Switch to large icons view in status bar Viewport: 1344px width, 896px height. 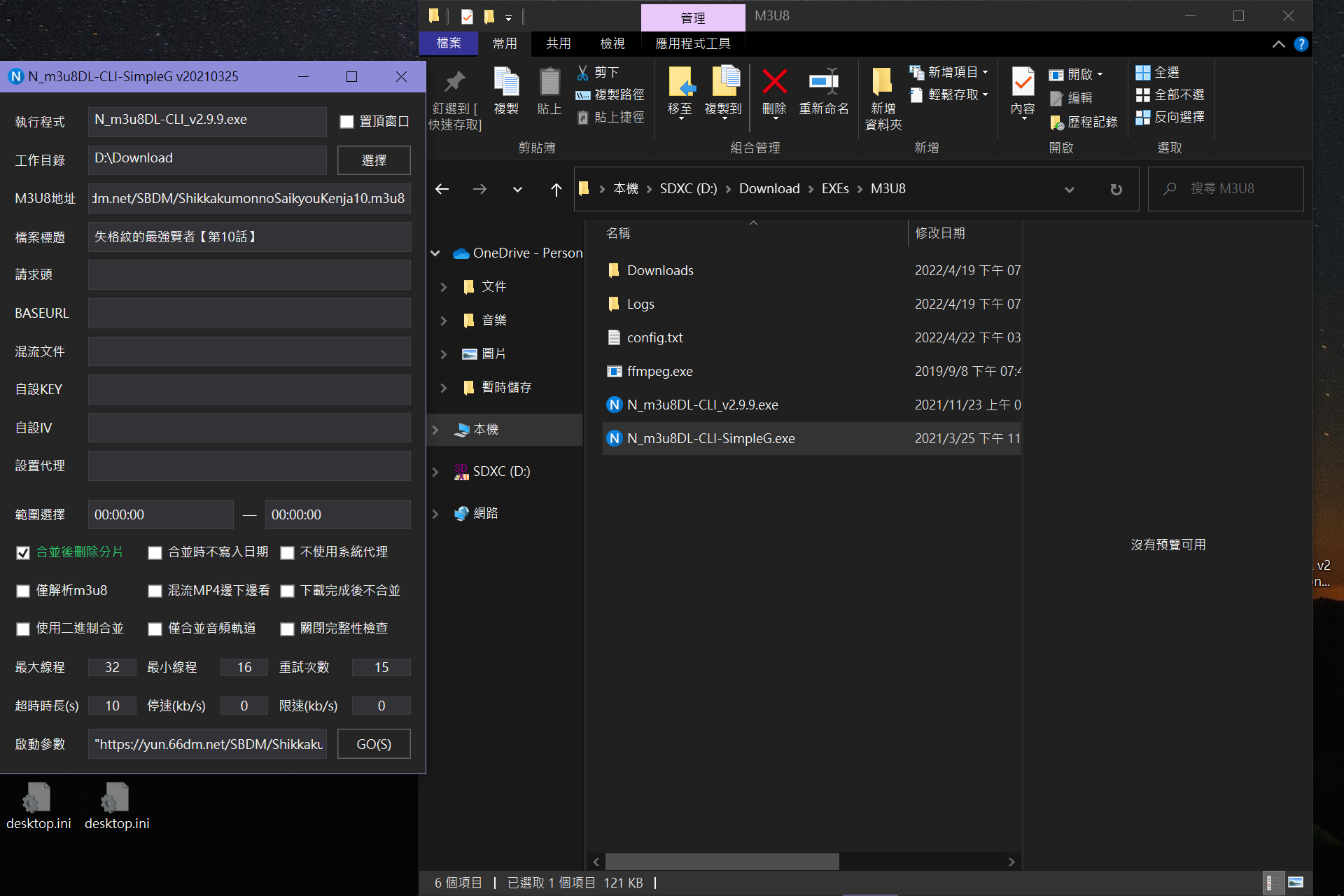[x=1296, y=883]
